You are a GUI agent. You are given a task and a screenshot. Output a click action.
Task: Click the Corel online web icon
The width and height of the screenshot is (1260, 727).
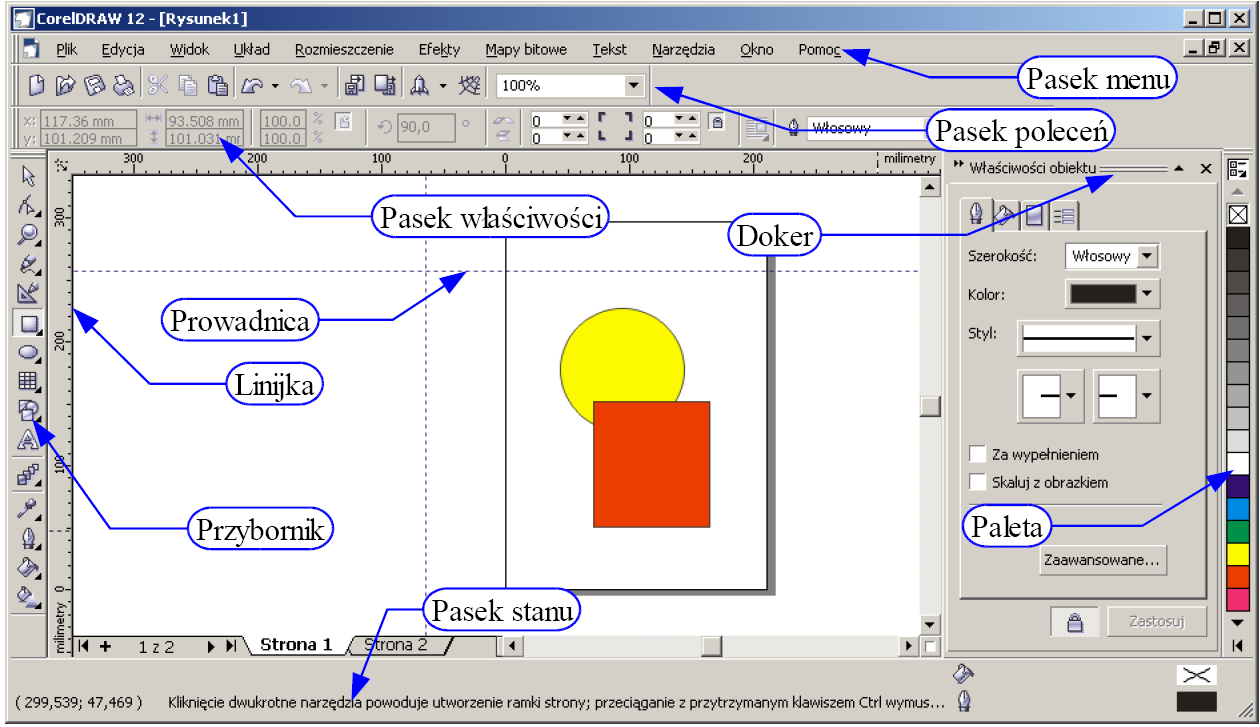(x=469, y=86)
